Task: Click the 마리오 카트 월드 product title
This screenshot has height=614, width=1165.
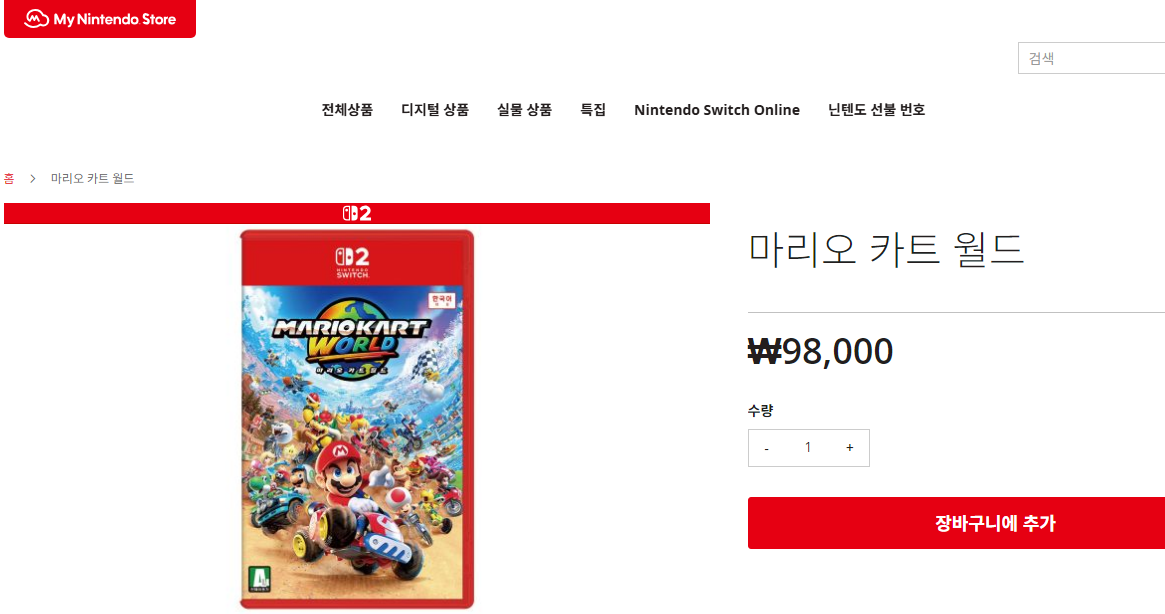Action: (887, 250)
